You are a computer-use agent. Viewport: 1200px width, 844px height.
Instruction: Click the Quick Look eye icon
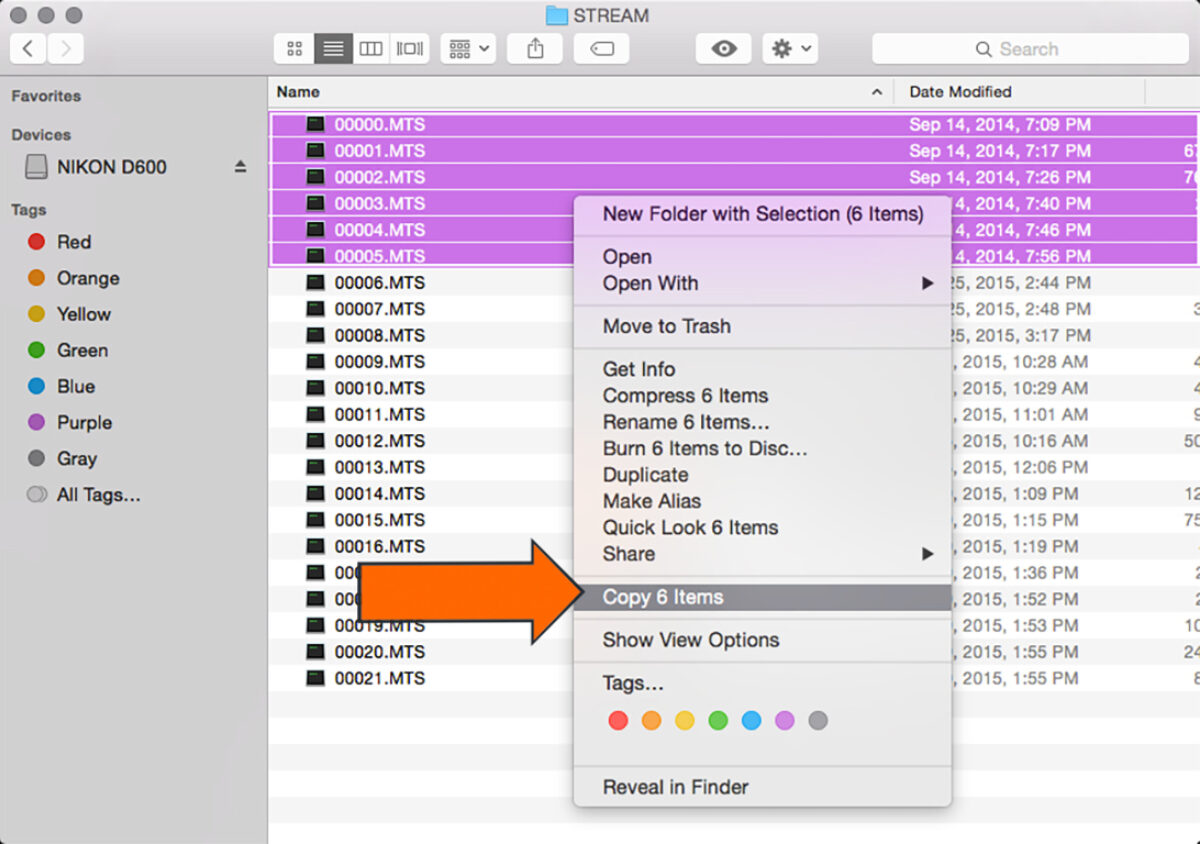[723, 49]
